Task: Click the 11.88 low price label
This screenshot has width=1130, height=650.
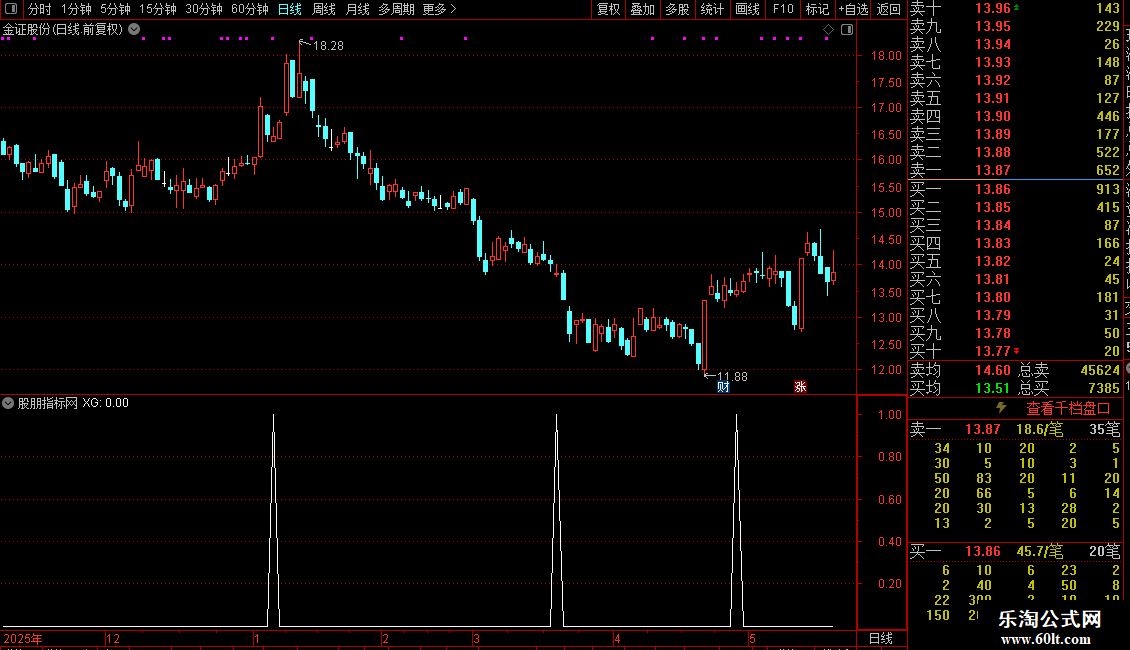Action: (732, 376)
